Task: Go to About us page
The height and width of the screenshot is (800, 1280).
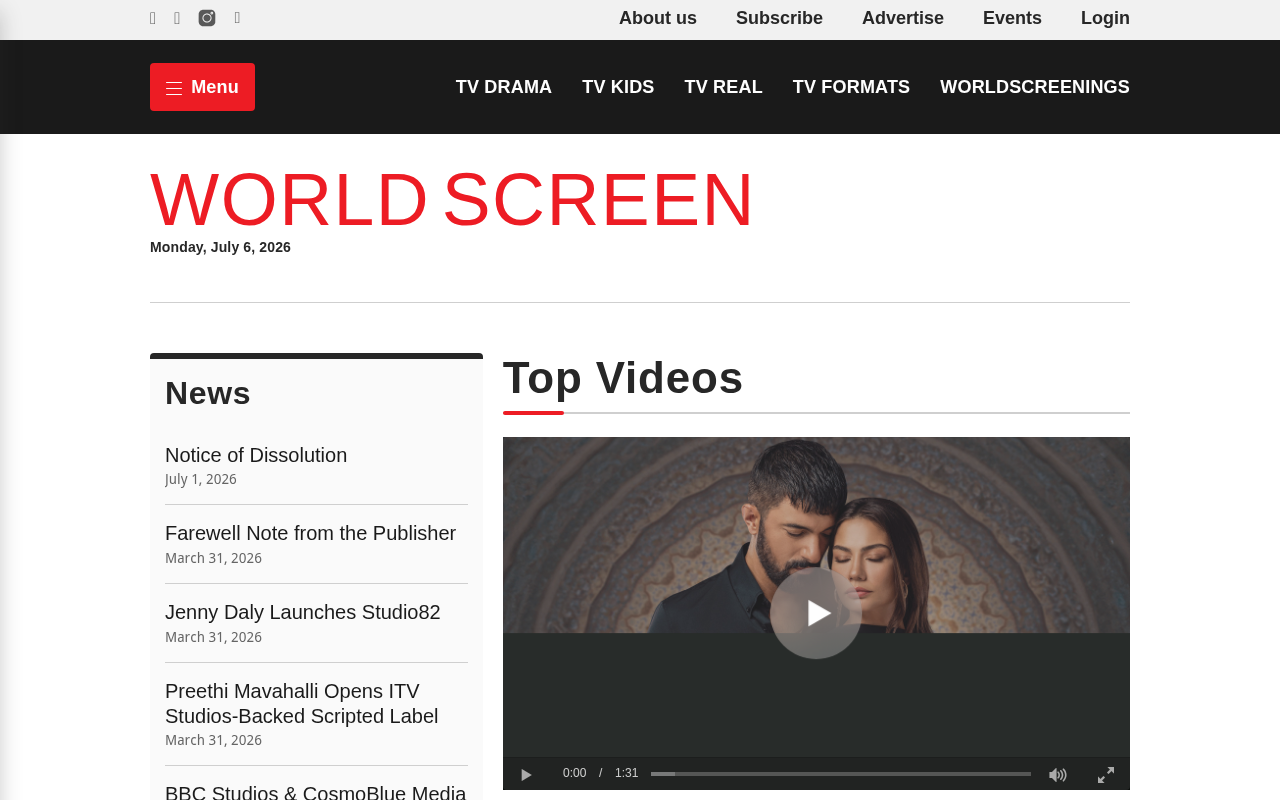Action: point(658,18)
